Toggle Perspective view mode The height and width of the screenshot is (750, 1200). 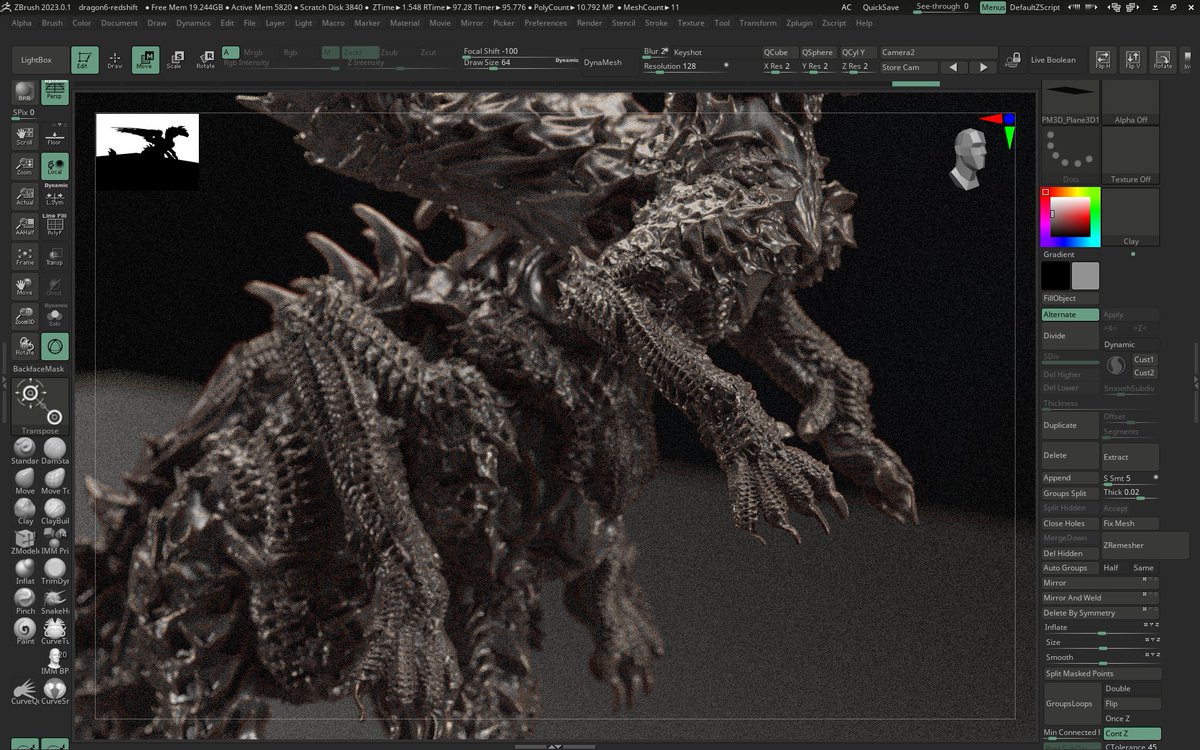(55, 93)
